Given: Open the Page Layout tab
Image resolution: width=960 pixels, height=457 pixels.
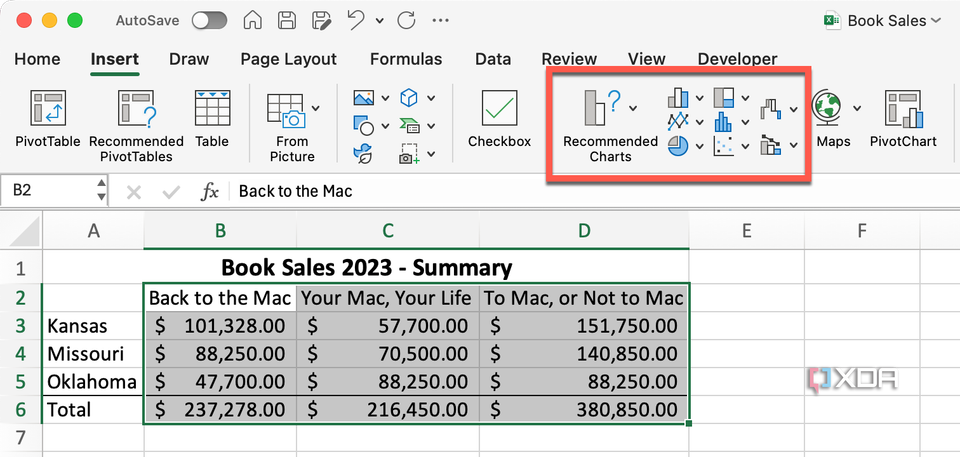Looking at the screenshot, I should (x=288, y=59).
